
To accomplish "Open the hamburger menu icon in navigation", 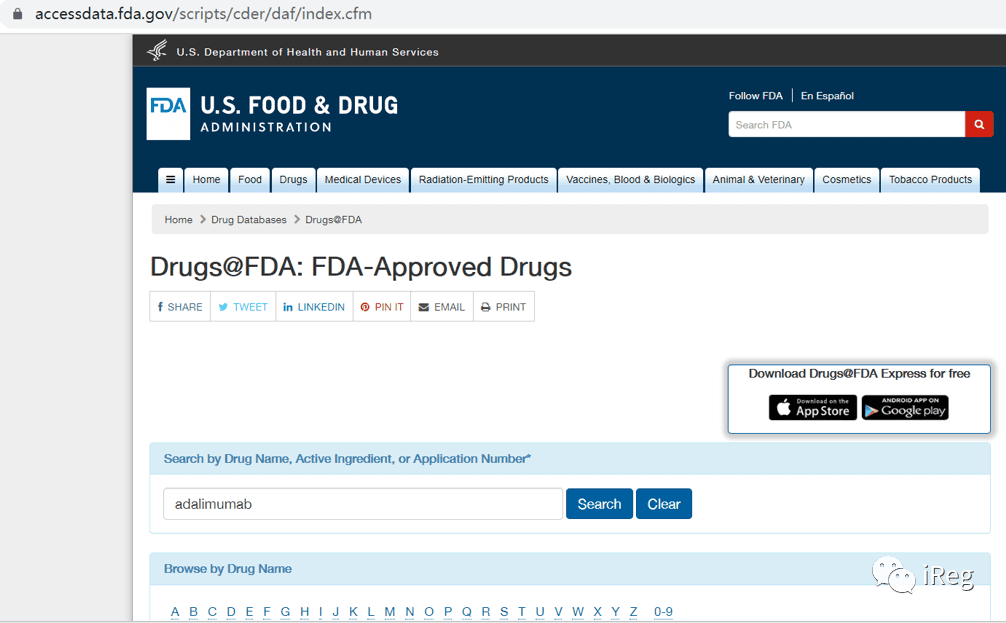I will pos(171,180).
